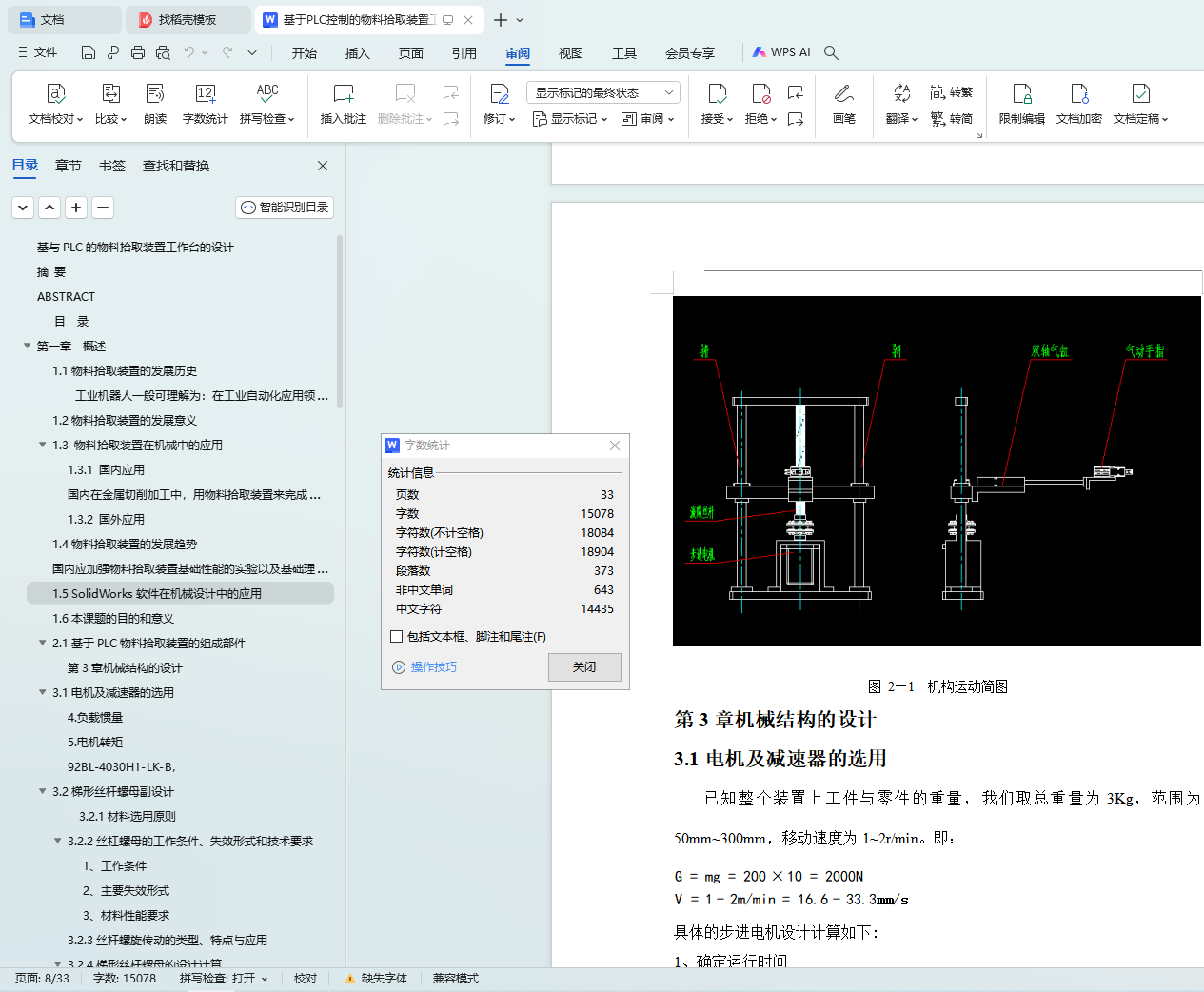
Task: Convert text with 转繁 button
Action: (x=951, y=92)
